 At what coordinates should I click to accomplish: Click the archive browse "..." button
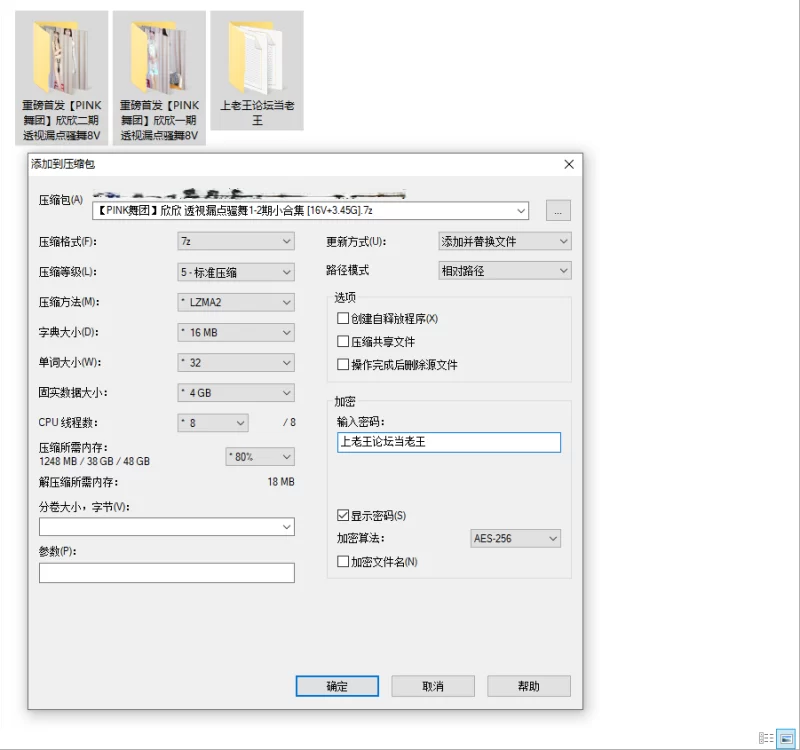click(x=558, y=210)
